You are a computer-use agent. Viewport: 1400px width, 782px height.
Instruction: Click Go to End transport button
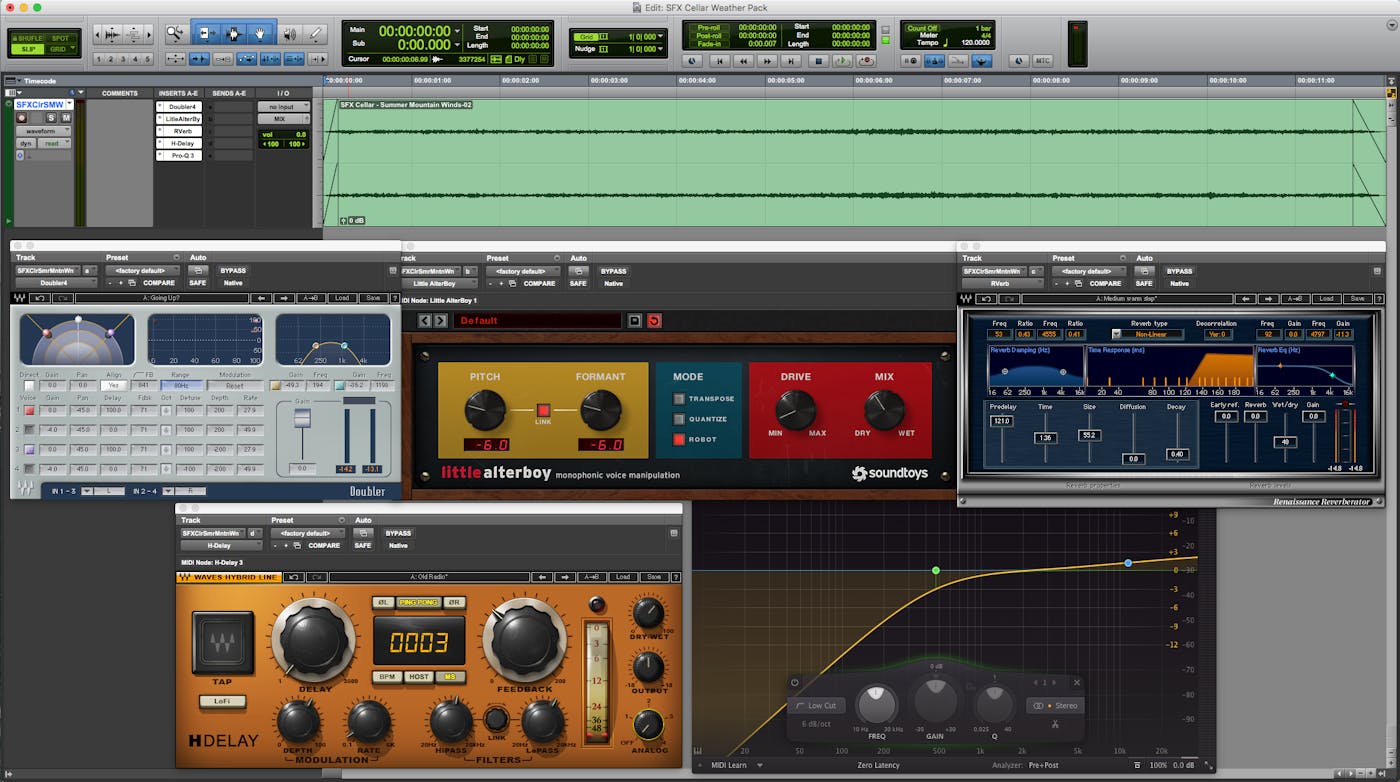pos(791,61)
